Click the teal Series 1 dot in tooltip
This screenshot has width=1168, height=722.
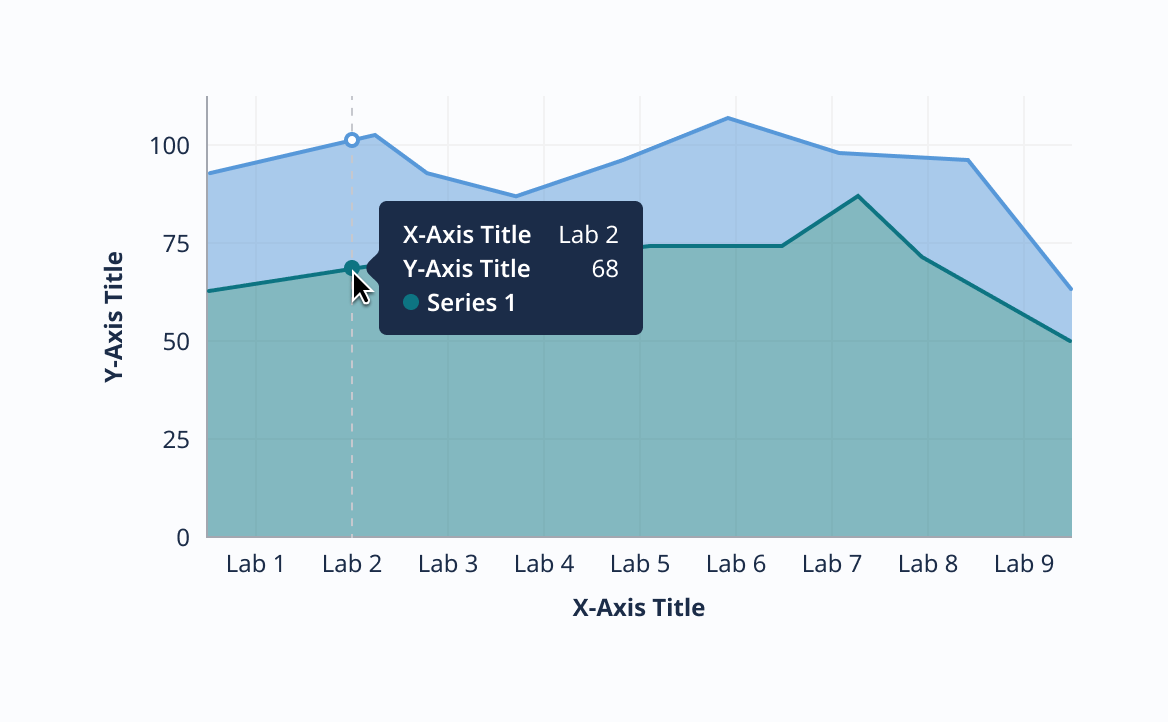(411, 301)
